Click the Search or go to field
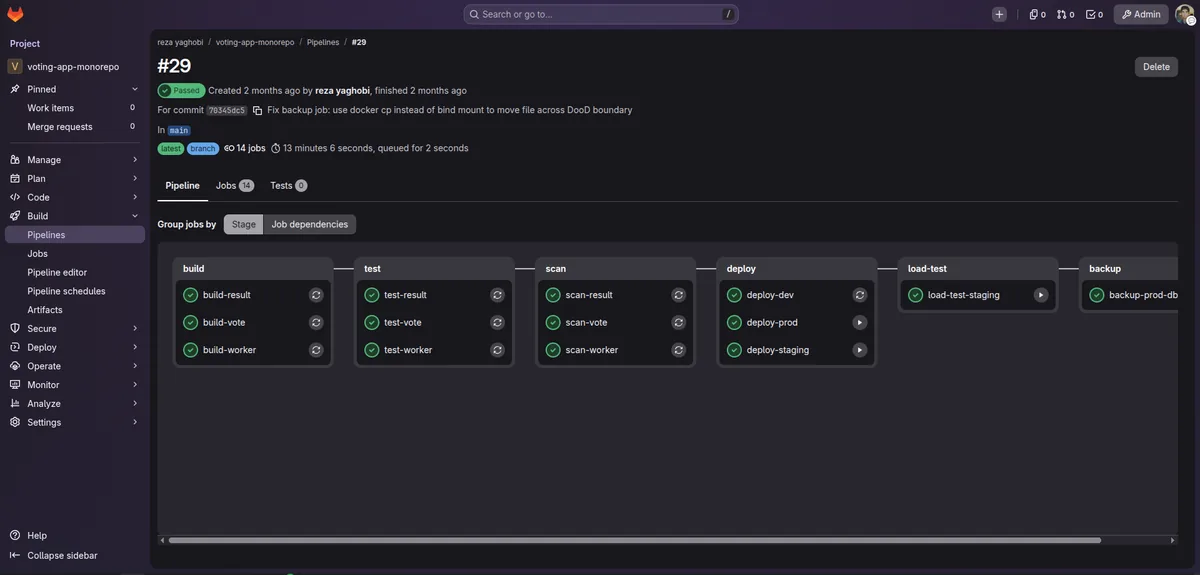The width and height of the screenshot is (1200, 575). pyautogui.click(x=601, y=14)
